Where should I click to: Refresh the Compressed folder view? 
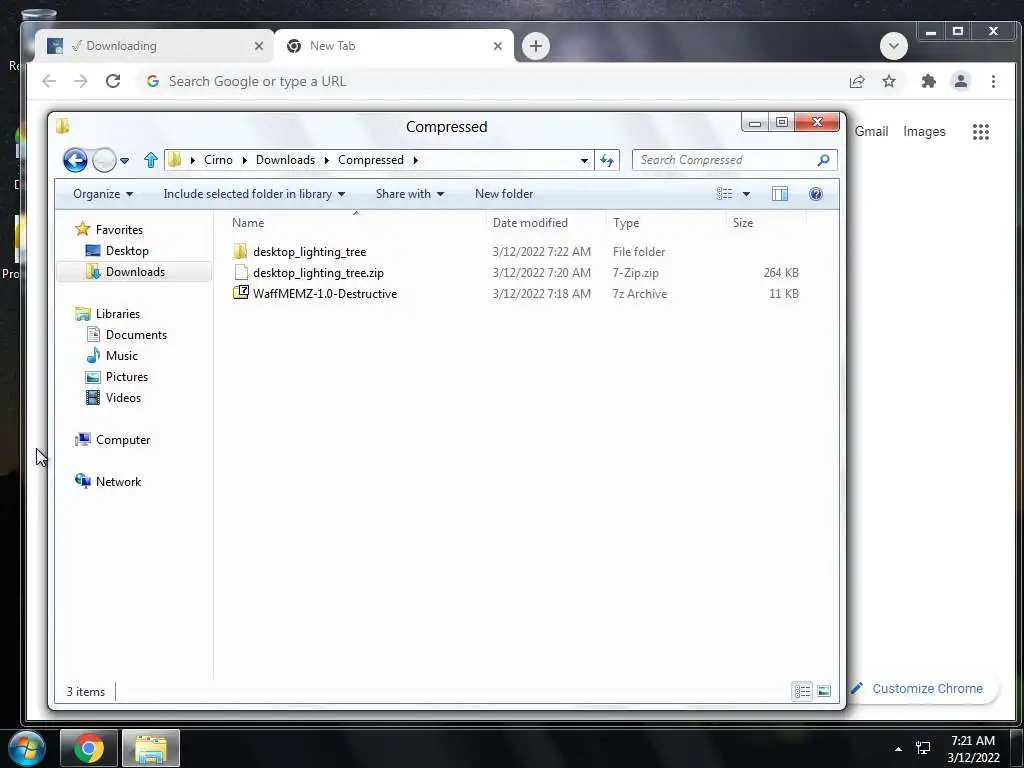607,160
